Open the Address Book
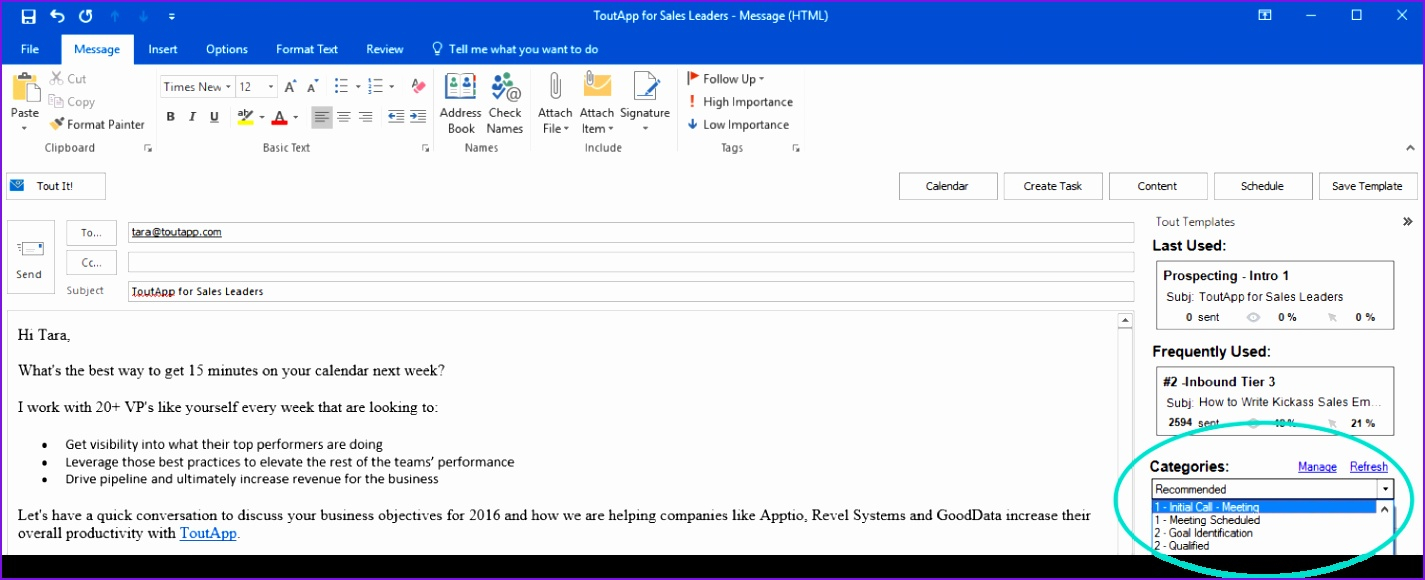Viewport: 1425px width, 580px height. pyautogui.click(x=461, y=103)
